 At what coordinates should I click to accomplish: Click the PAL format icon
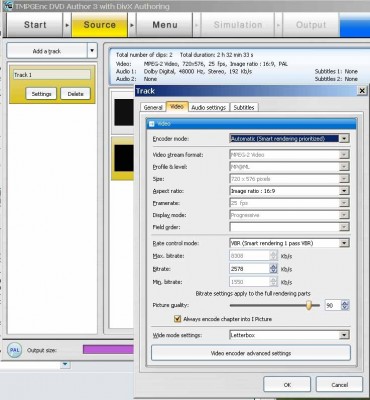coord(14,350)
